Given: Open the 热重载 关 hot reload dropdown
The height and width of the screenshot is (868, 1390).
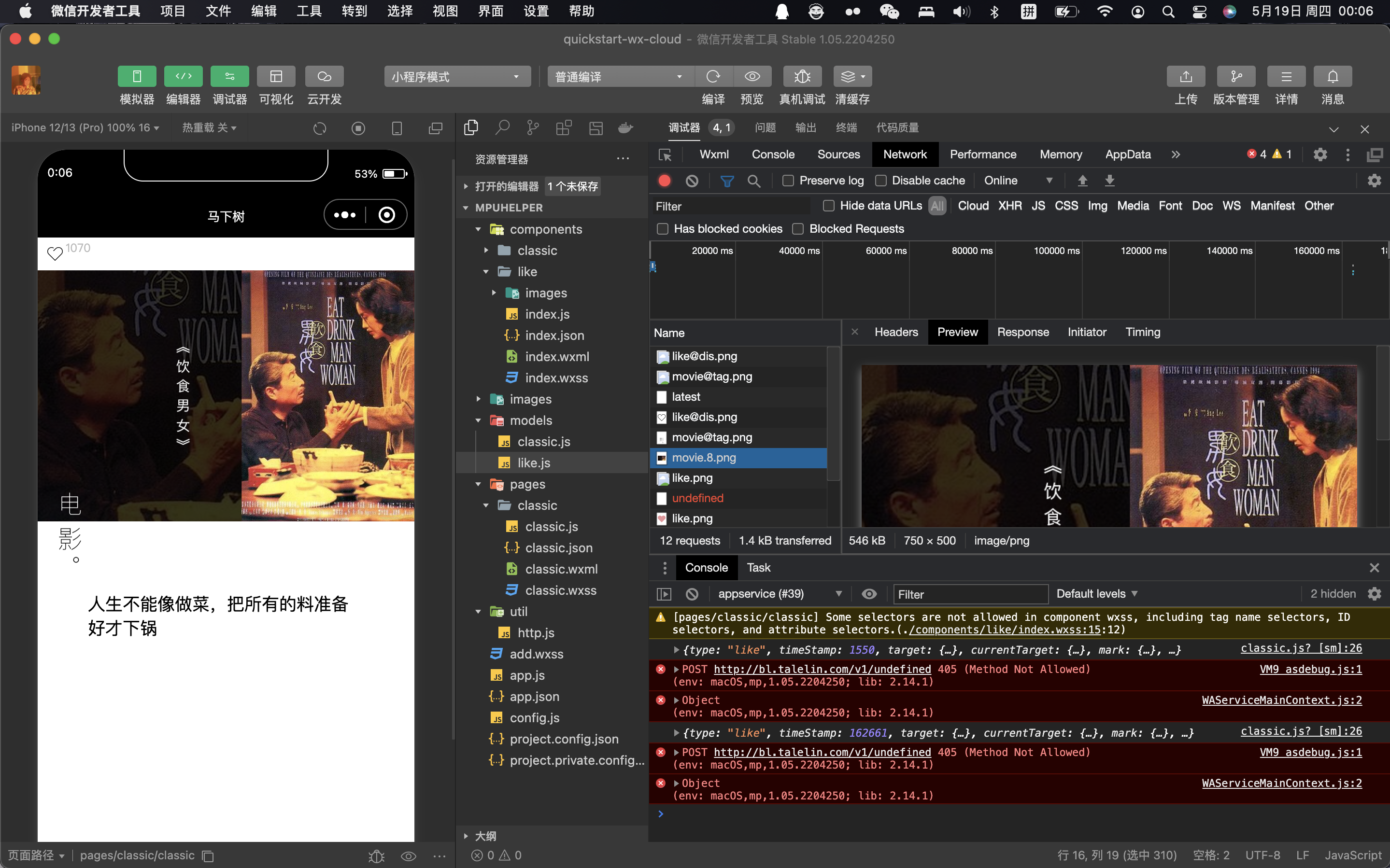Looking at the screenshot, I should [x=209, y=127].
